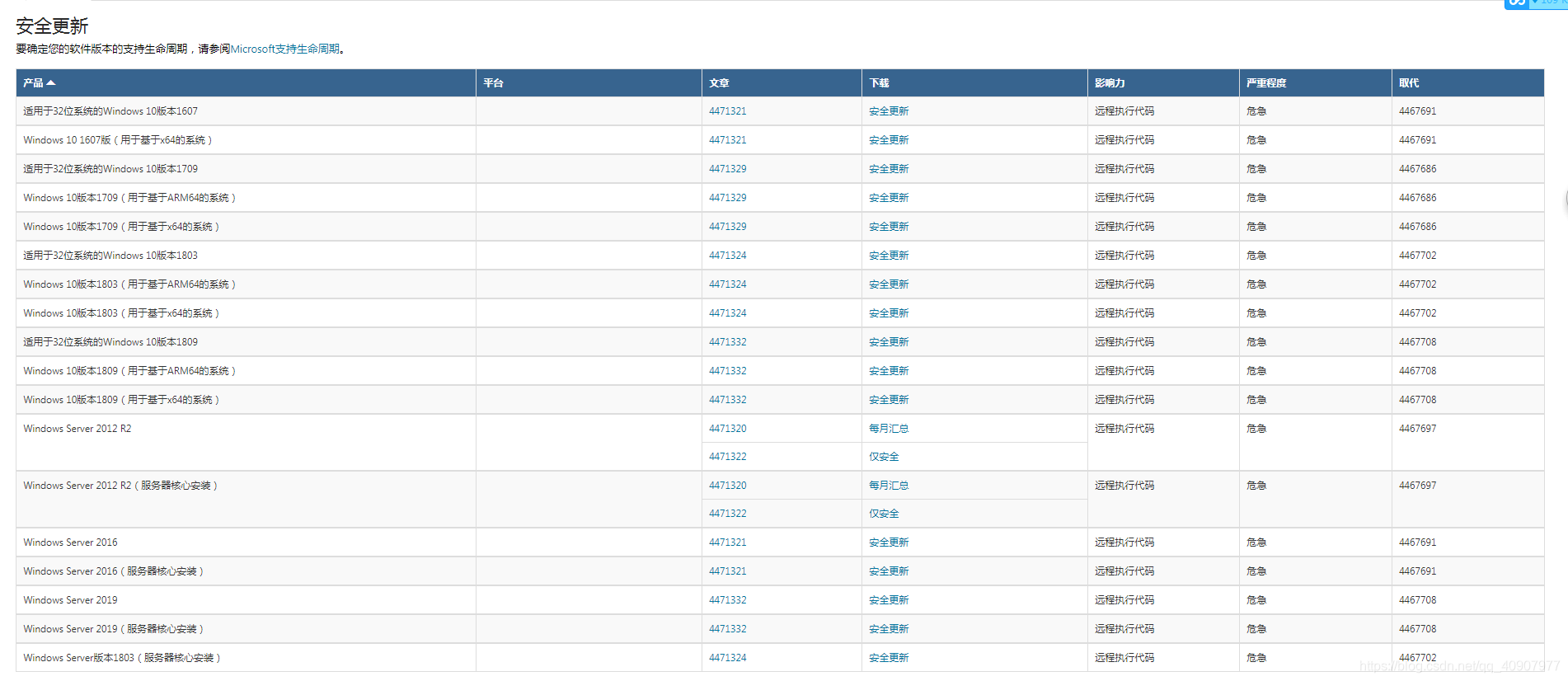Image resolution: width=1568 pixels, height=681 pixels.
Task: Open article 4471332 for Windows Server 2019
Action: (728, 600)
